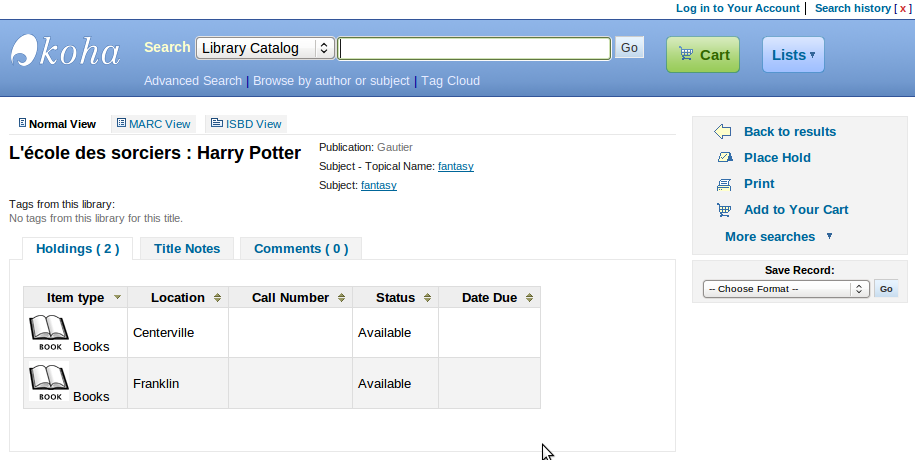Open the Library Catalog search dropdown

[x=265, y=48]
